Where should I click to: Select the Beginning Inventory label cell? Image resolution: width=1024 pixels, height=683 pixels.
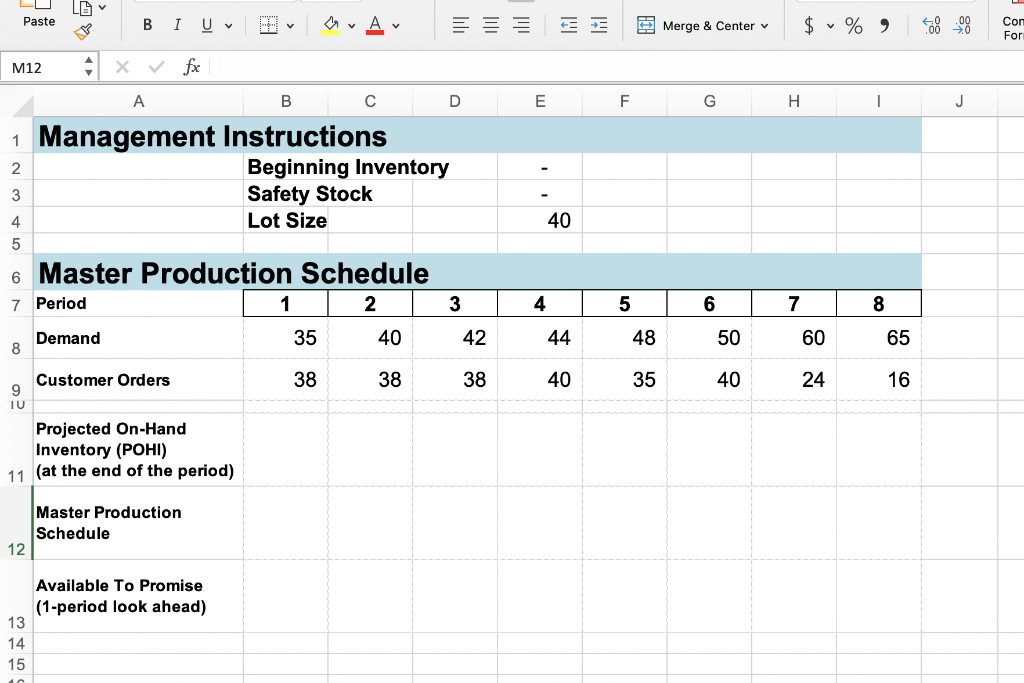pyautogui.click(x=348, y=167)
